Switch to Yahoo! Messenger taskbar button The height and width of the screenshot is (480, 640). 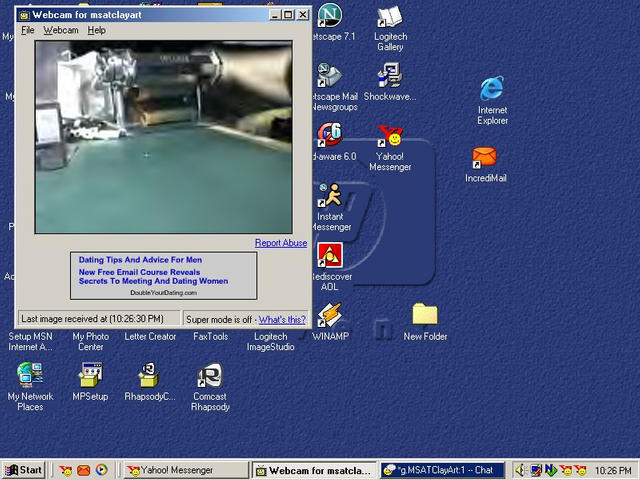point(186,470)
